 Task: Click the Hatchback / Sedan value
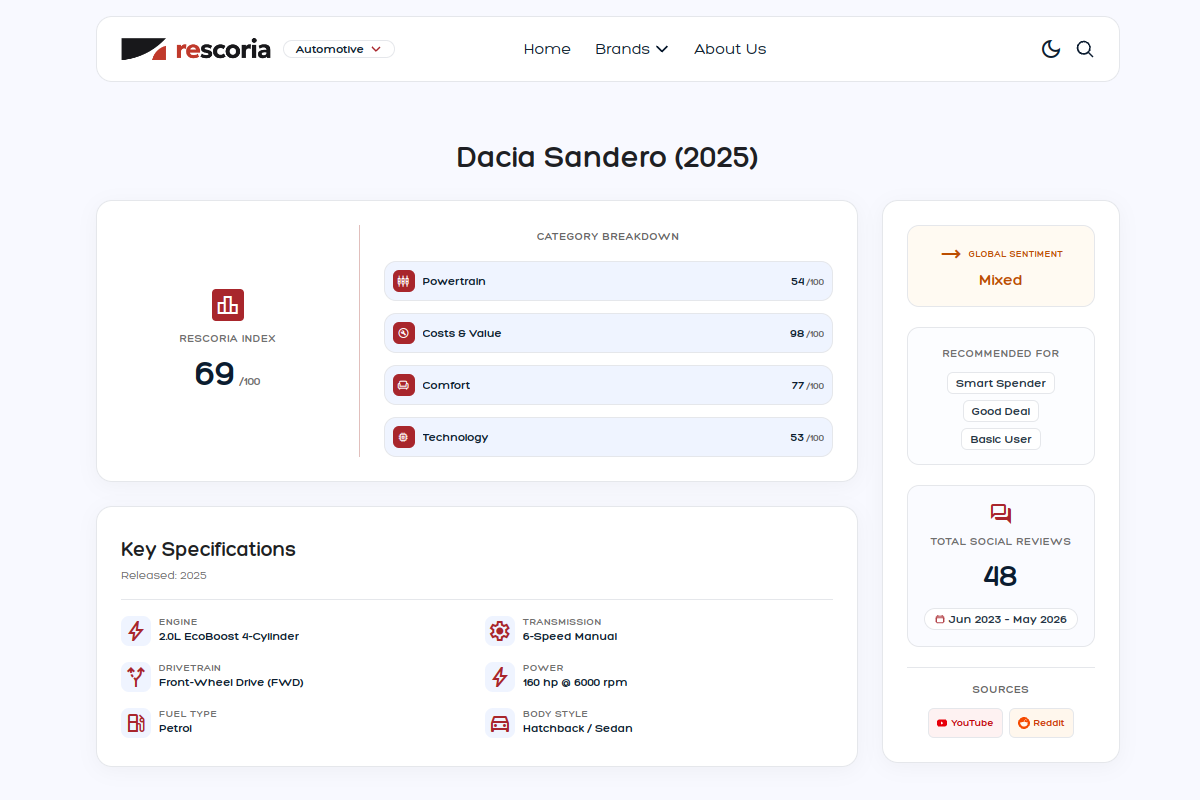pyautogui.click(x=578, y=728)
